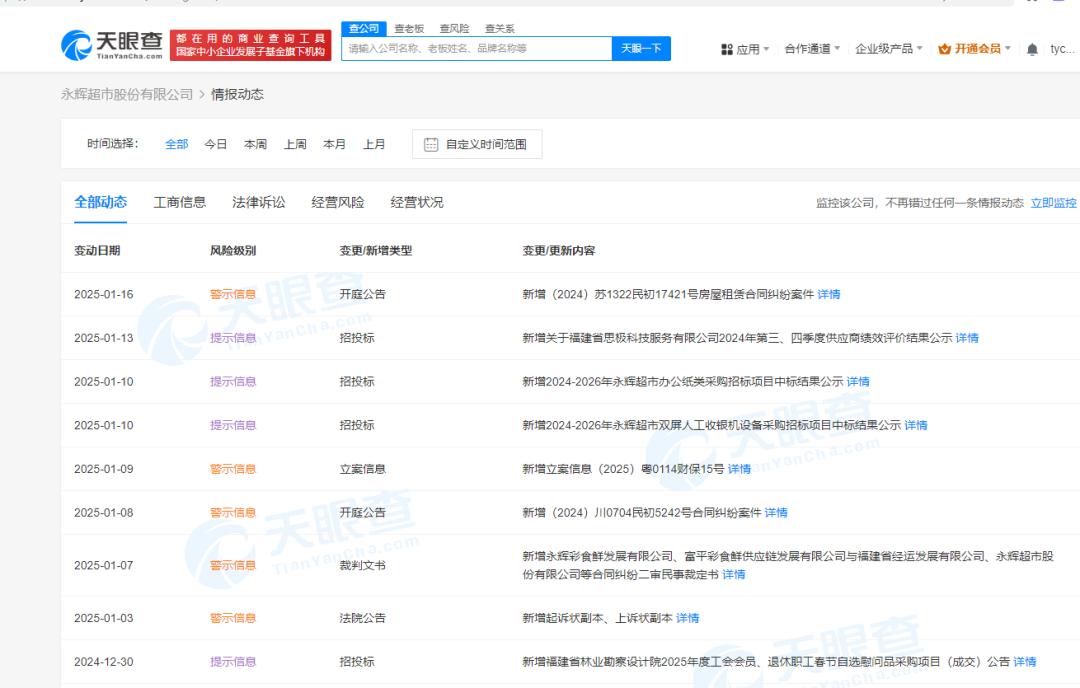
Task: Open the 自定义时间范围 date picker
Action: click(x=477, y=145)
